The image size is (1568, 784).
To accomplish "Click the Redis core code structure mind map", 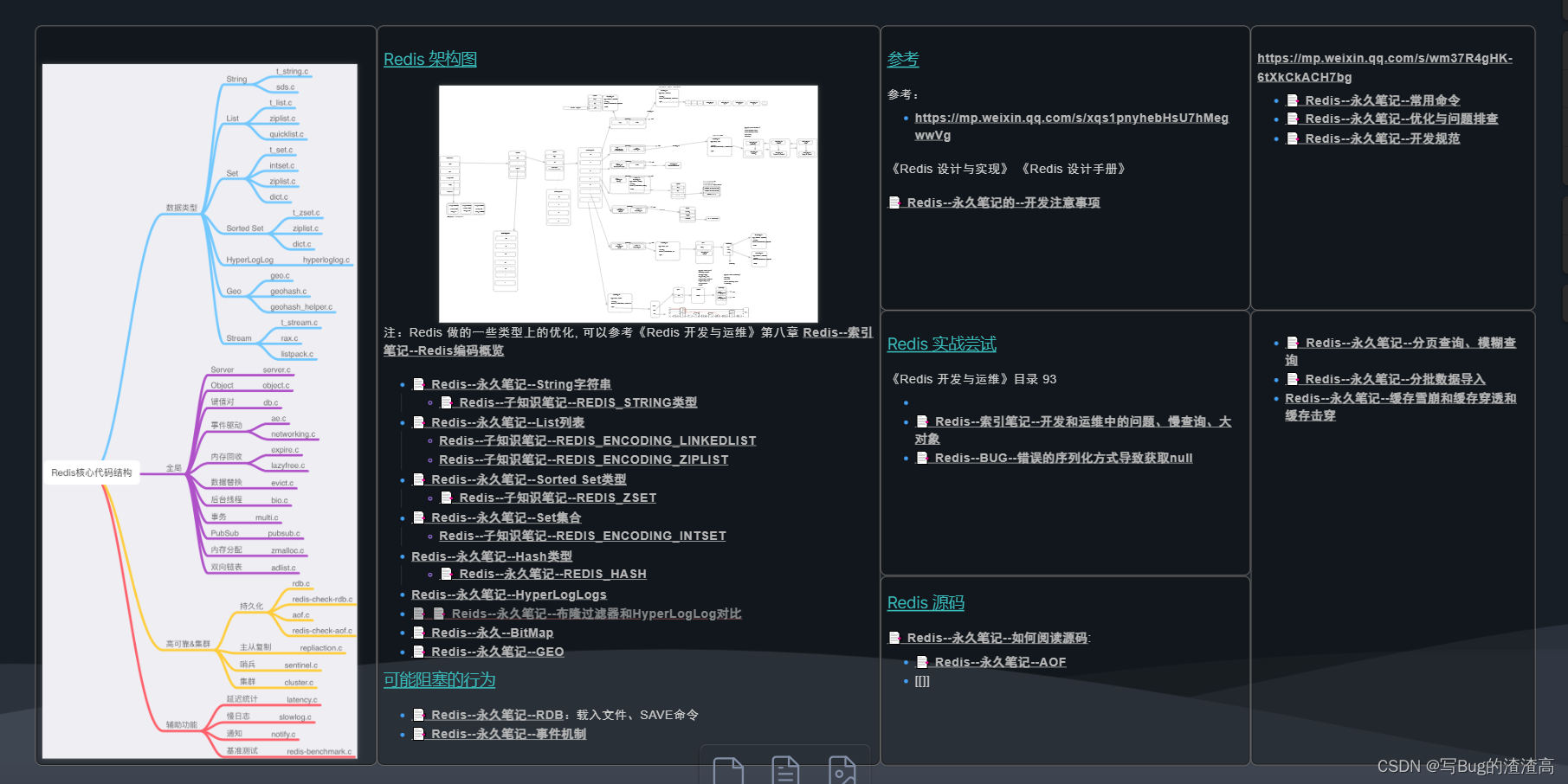I will (x=200, y=411).
